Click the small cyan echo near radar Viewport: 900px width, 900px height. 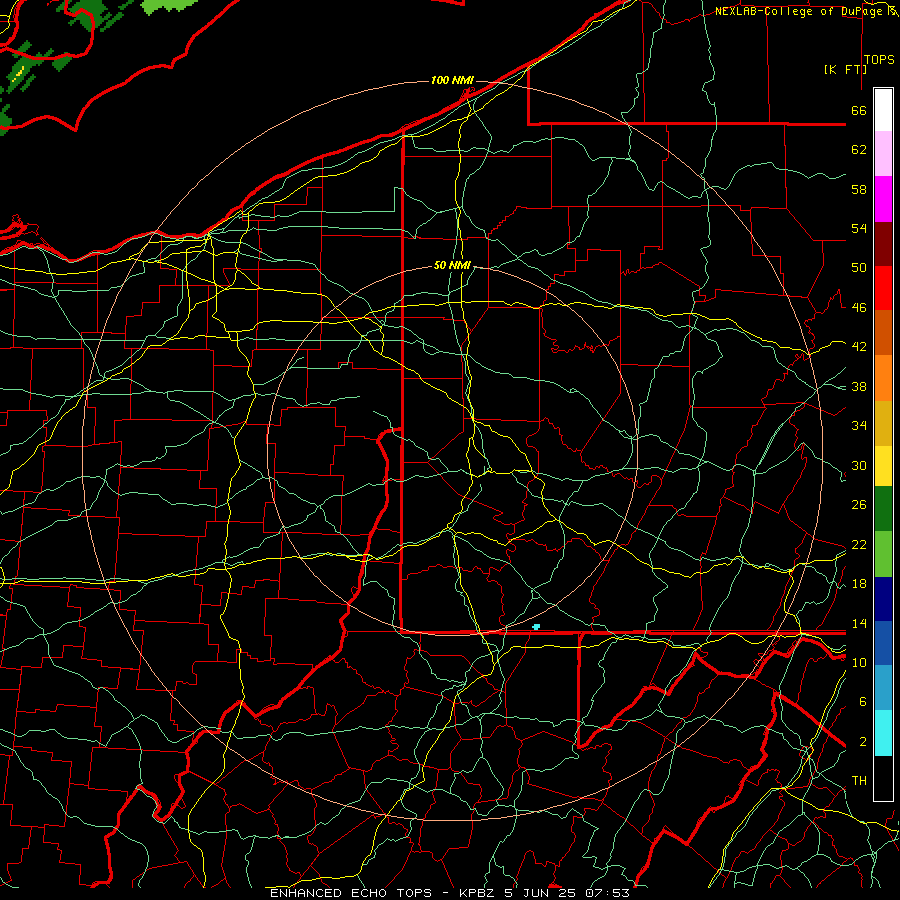point(536,627)
